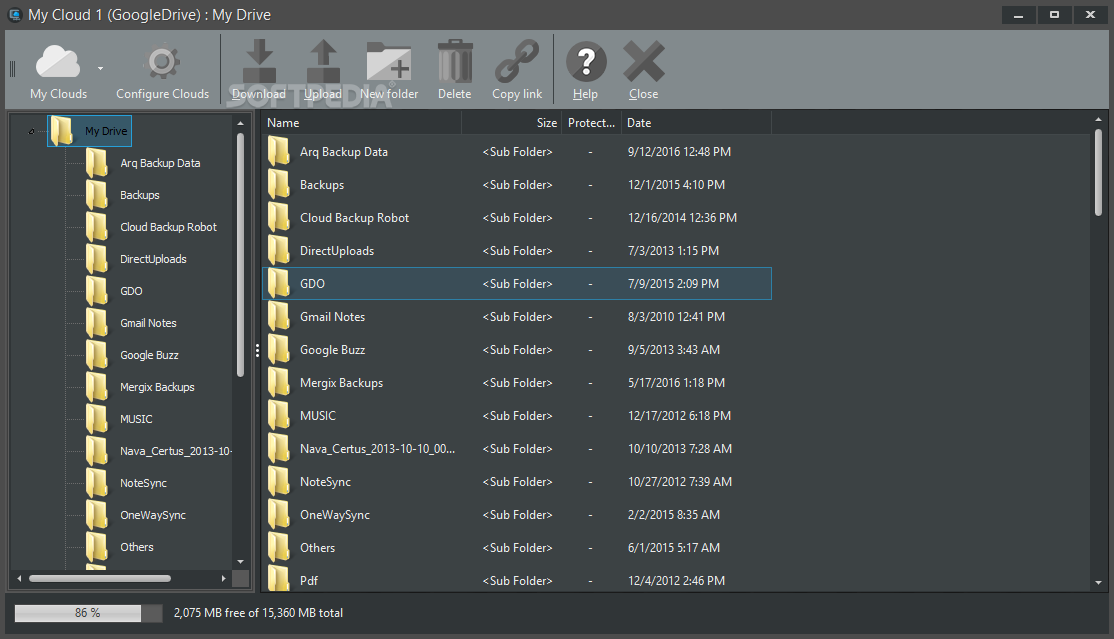Click the Close X toolbar icon
1114x639 pixels.
point(644,61)
